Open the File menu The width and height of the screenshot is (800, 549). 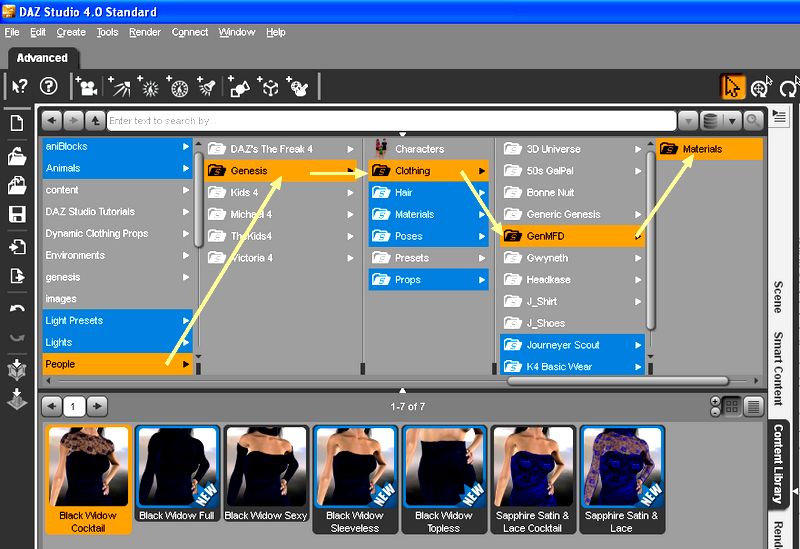tap(12, 32)
